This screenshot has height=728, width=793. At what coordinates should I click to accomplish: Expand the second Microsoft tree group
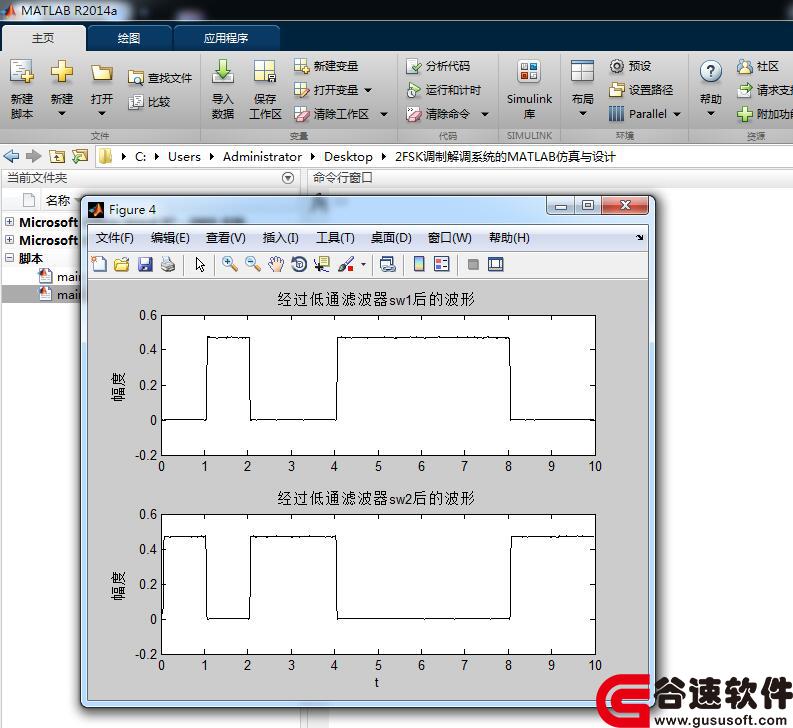(10, 240)
